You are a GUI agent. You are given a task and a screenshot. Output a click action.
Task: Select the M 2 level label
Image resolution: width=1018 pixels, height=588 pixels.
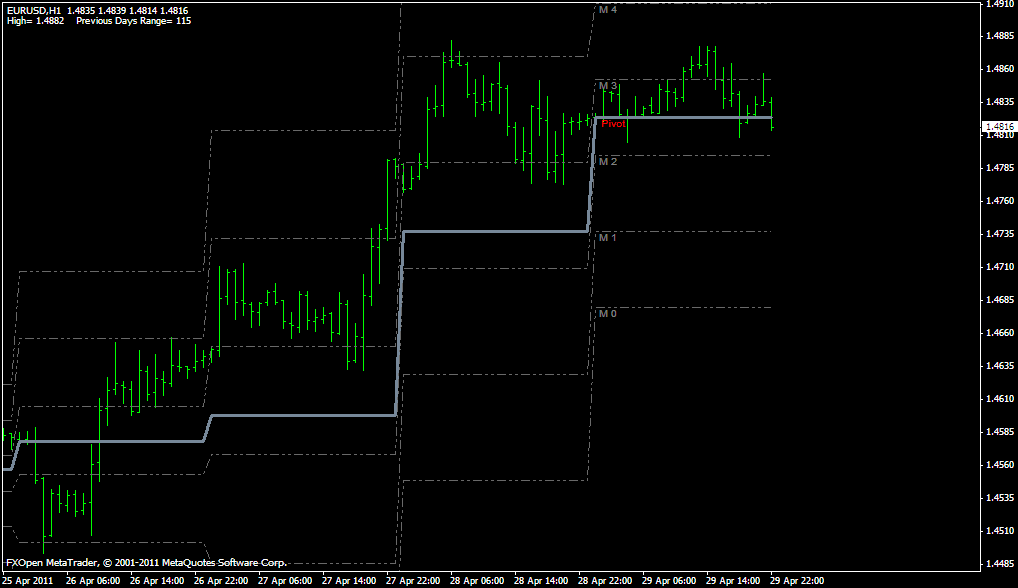[608, 162]
